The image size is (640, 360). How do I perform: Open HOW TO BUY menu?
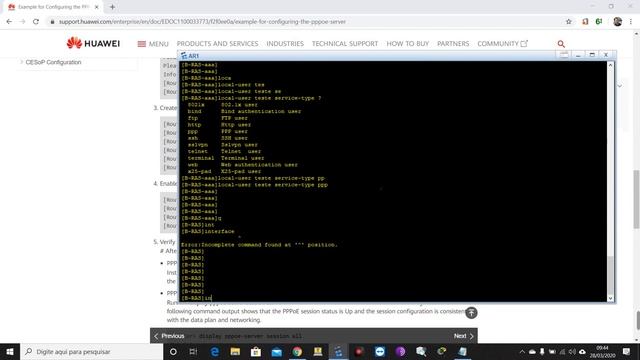tap(408, 44)
